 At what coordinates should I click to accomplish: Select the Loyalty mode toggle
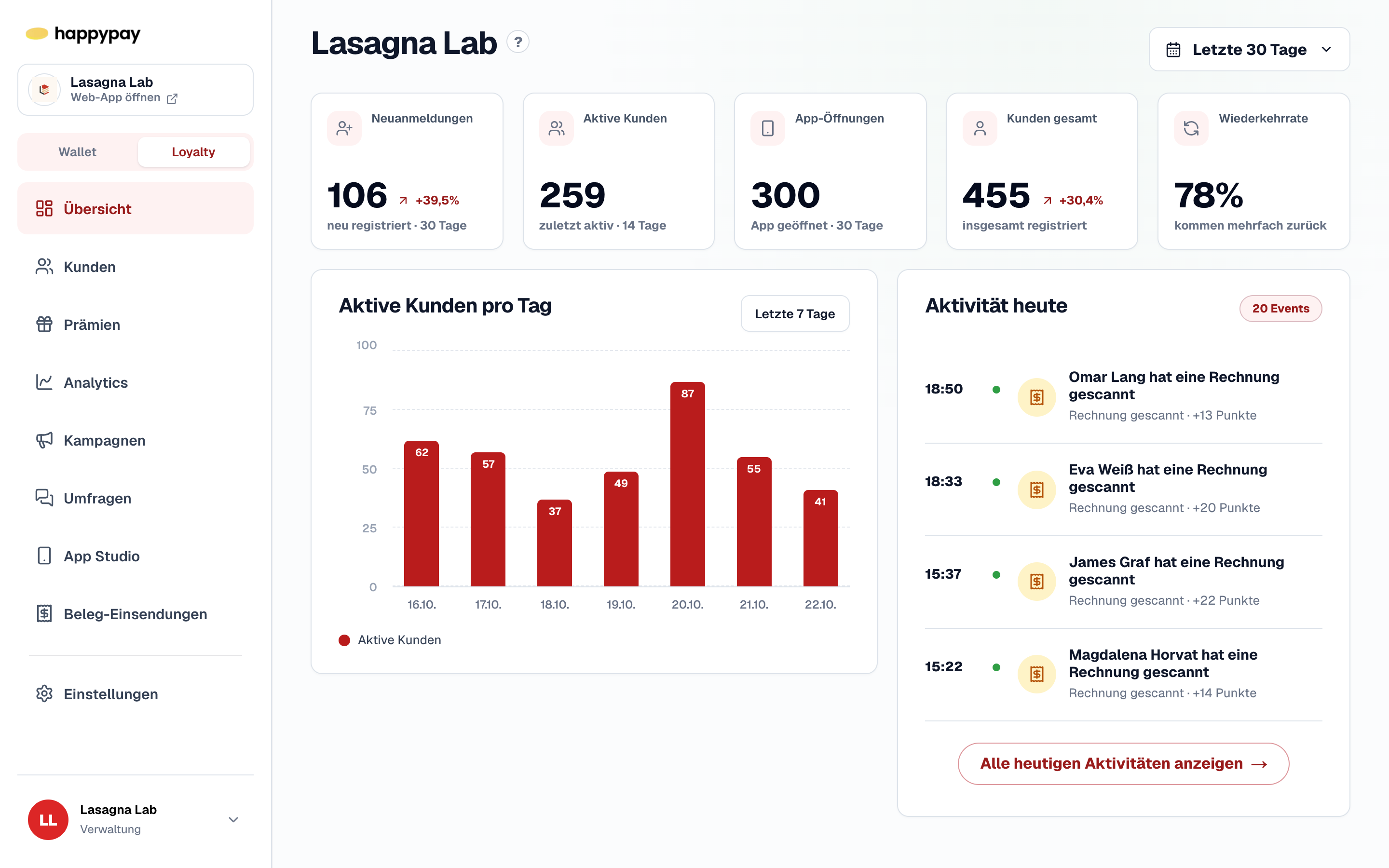tap(193, 151)
